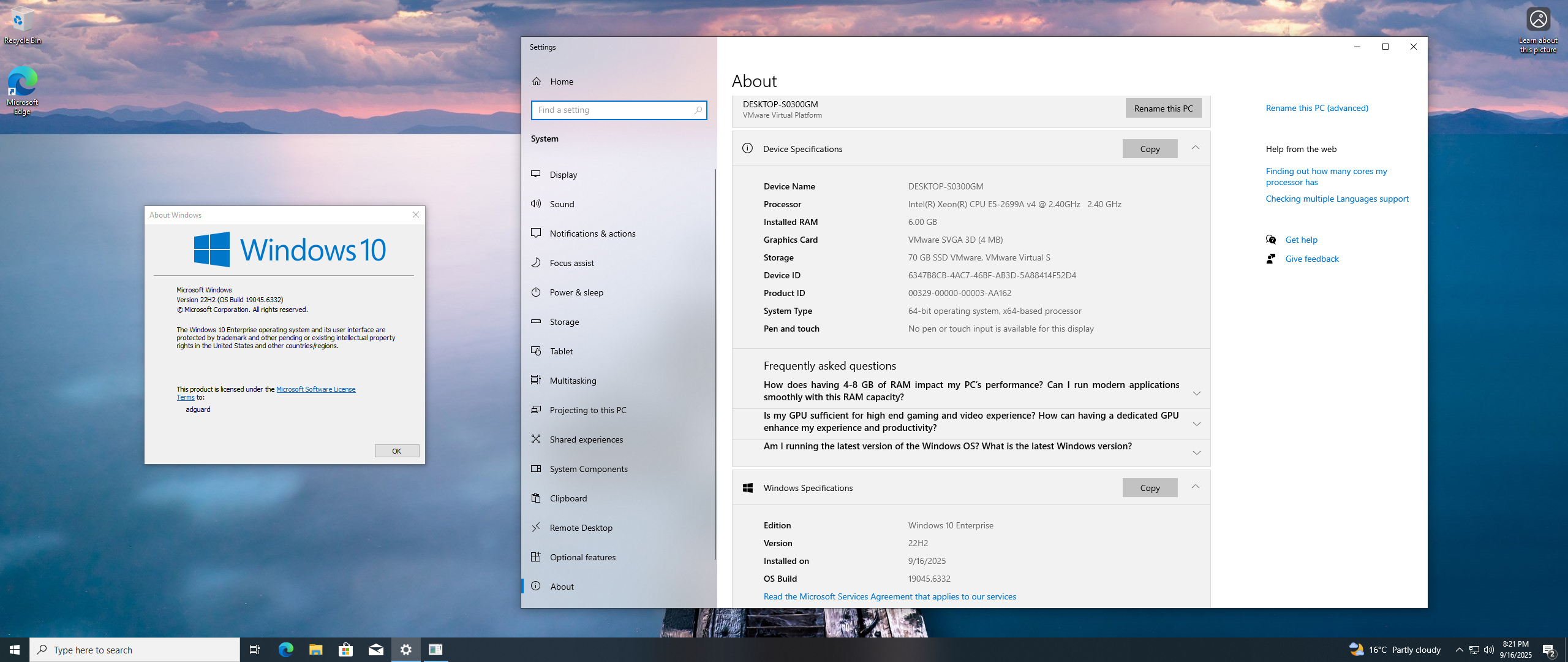The height and width of the screenshot is (662, 1568).
Task: Close the About Windows dialog
Action: (416, 215)
